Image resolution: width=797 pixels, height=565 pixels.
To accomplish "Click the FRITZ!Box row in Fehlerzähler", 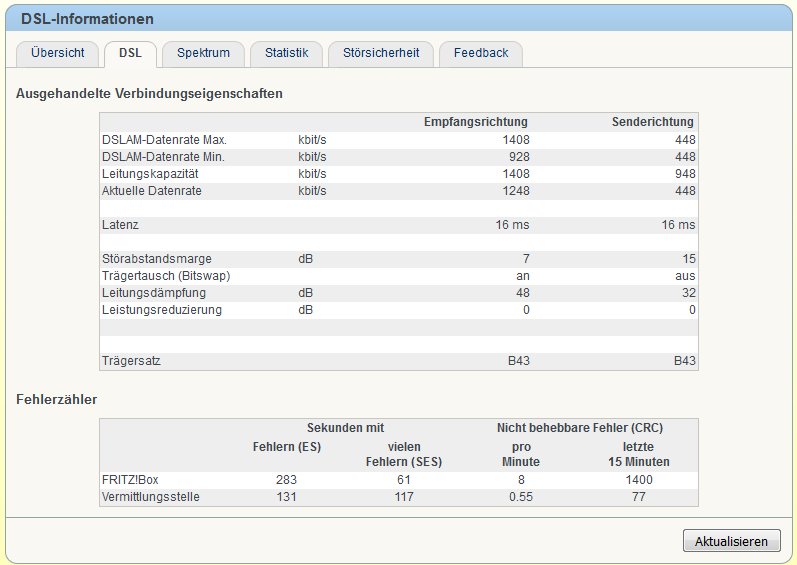I will (398, 480).
